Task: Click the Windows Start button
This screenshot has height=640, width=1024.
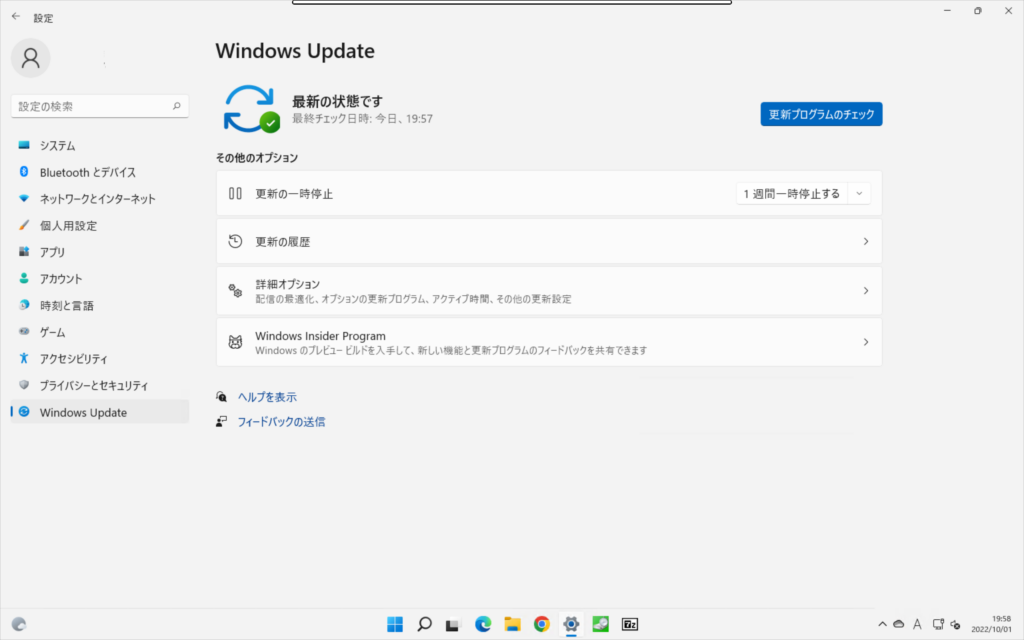Action: [395, 624]
